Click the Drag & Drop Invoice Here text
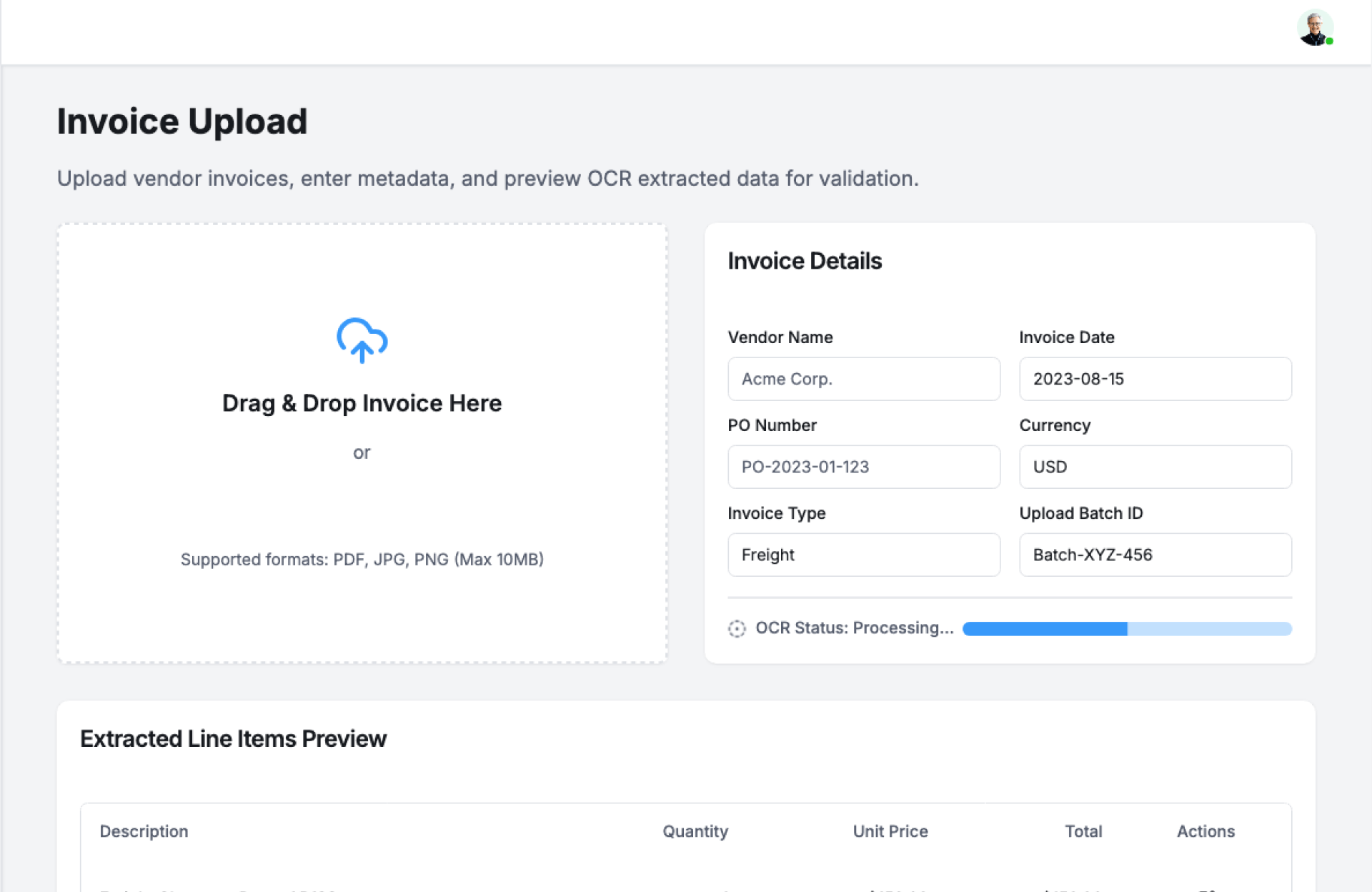Image resolution: width=1372 pixels, height=892 pixels. click(x=362, y=403)
